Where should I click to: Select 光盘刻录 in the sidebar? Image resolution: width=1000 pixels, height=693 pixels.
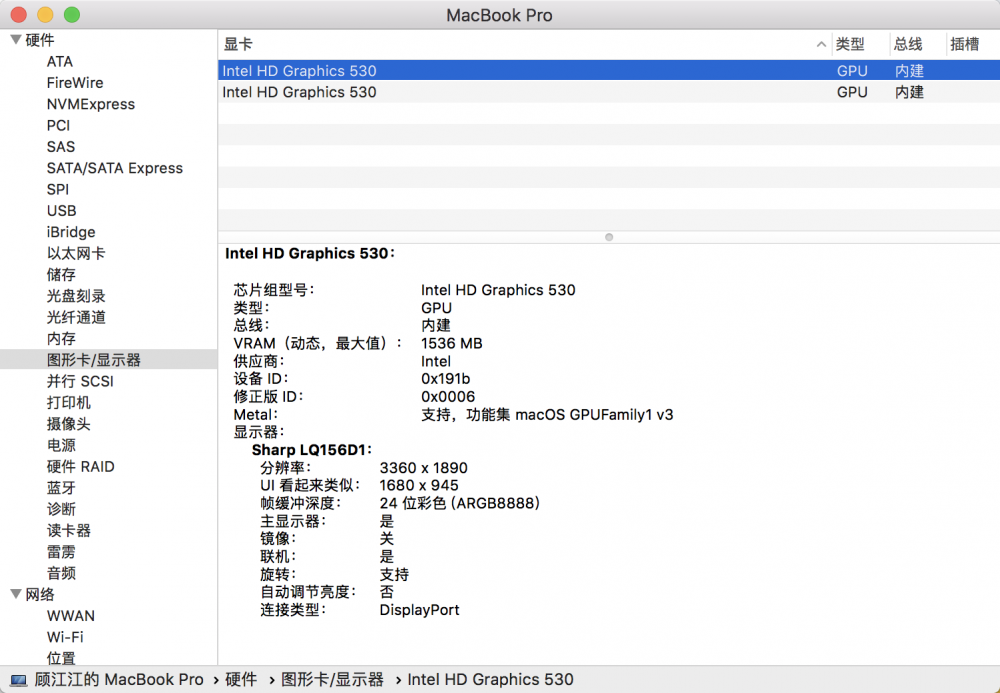76,296
